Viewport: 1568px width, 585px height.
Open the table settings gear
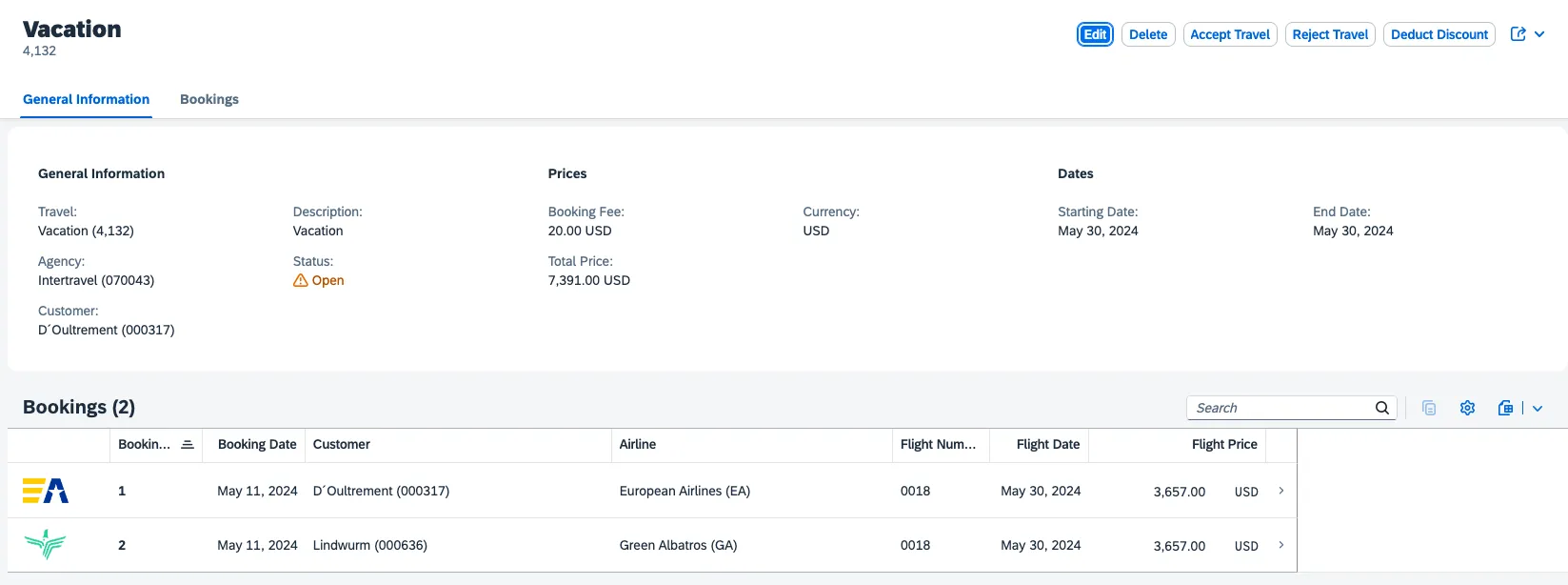click(x=1467, y=408)
